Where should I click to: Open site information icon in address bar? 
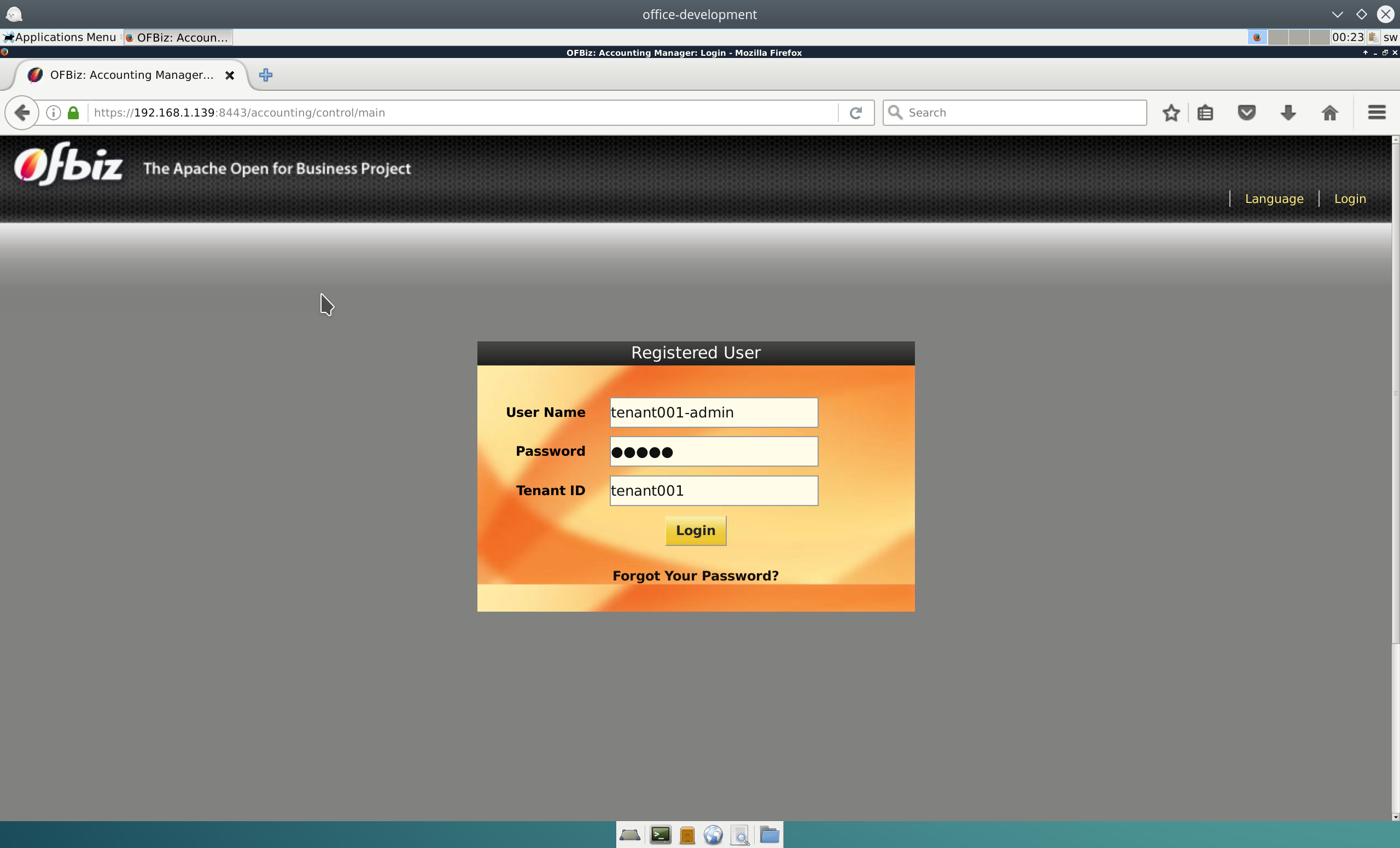tap(54, 113)
